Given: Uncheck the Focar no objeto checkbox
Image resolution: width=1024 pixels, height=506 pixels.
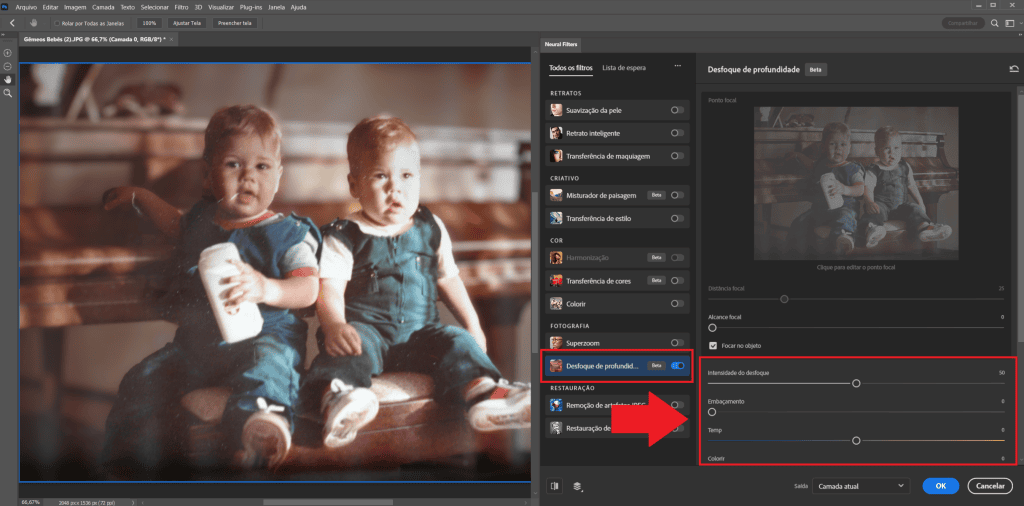Looking at the screenshot, I should coord(713,345).
